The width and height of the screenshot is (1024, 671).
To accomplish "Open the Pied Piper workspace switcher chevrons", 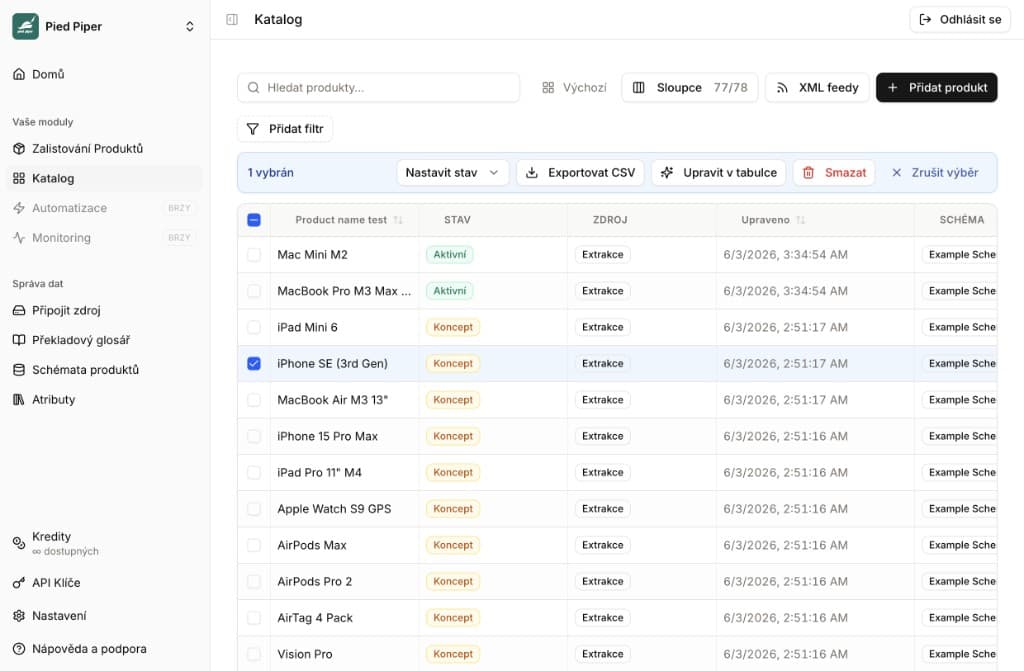I will [x=189, y=26].
